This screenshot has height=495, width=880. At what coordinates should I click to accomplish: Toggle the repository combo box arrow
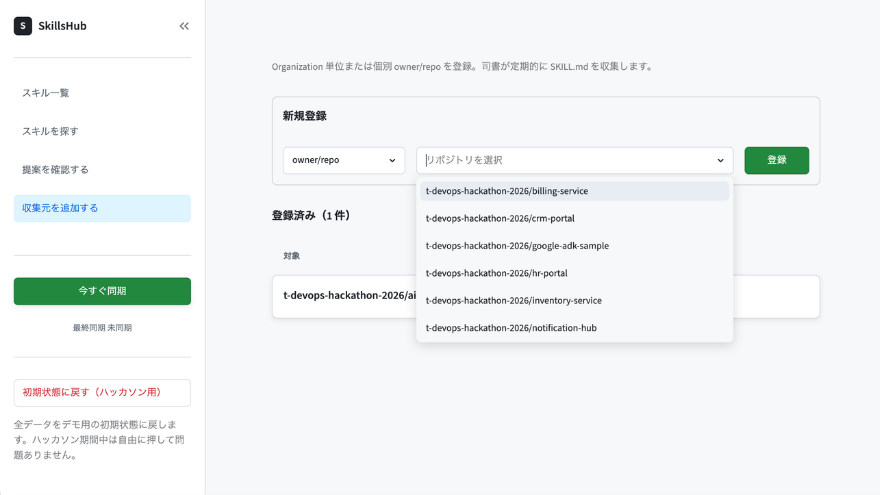[x=720, y=161]
